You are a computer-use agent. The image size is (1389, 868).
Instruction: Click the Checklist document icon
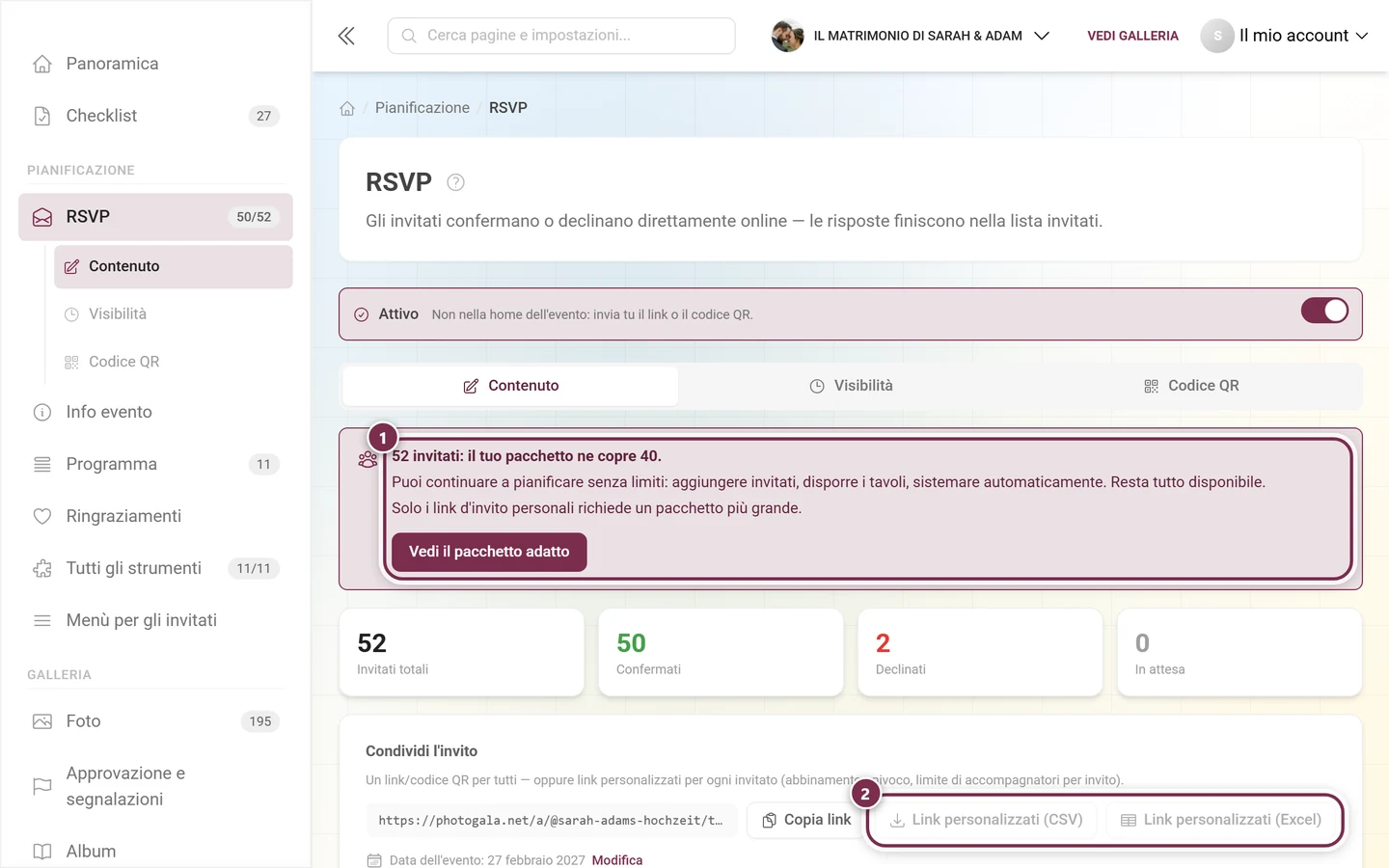(42, 116)
